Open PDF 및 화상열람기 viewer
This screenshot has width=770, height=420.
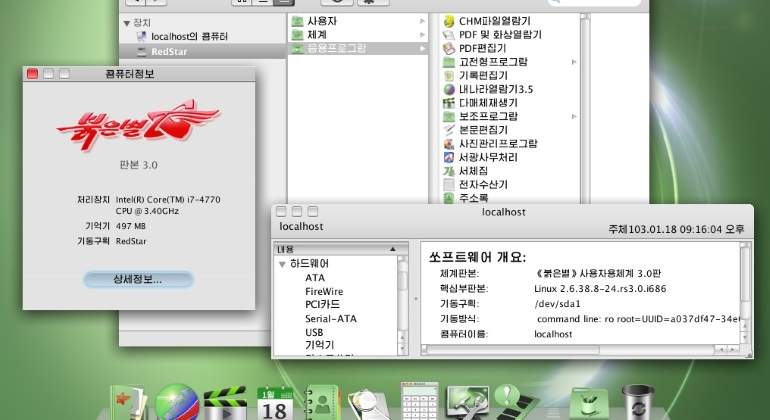(492, 35)
